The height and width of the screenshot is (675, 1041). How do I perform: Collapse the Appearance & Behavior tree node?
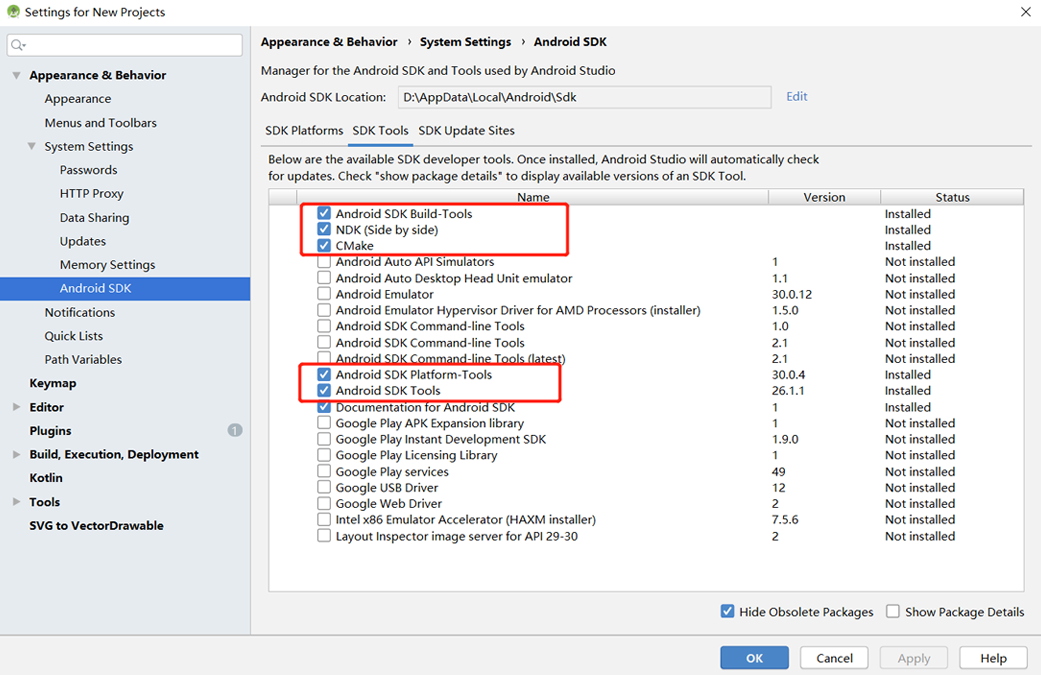[x=16, y=75]
